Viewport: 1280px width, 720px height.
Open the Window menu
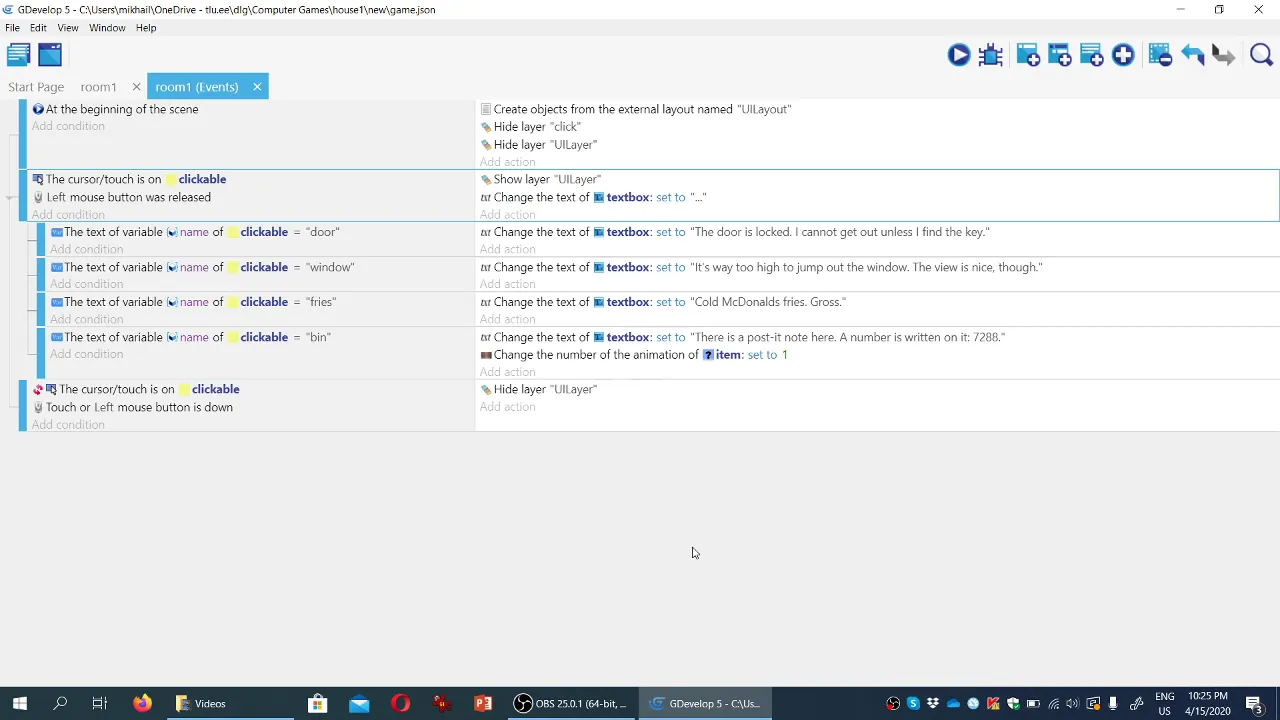(107, 28)
